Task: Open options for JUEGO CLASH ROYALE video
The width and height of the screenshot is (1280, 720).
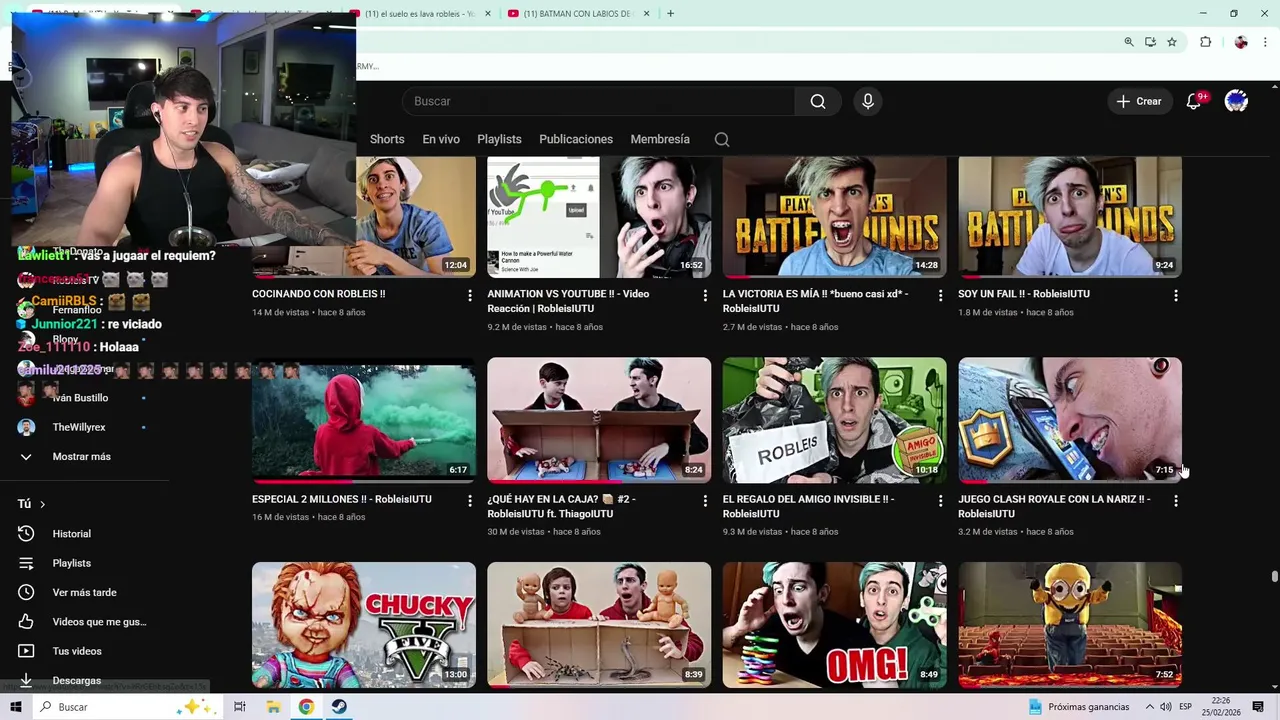Action: coord(1176,500)
